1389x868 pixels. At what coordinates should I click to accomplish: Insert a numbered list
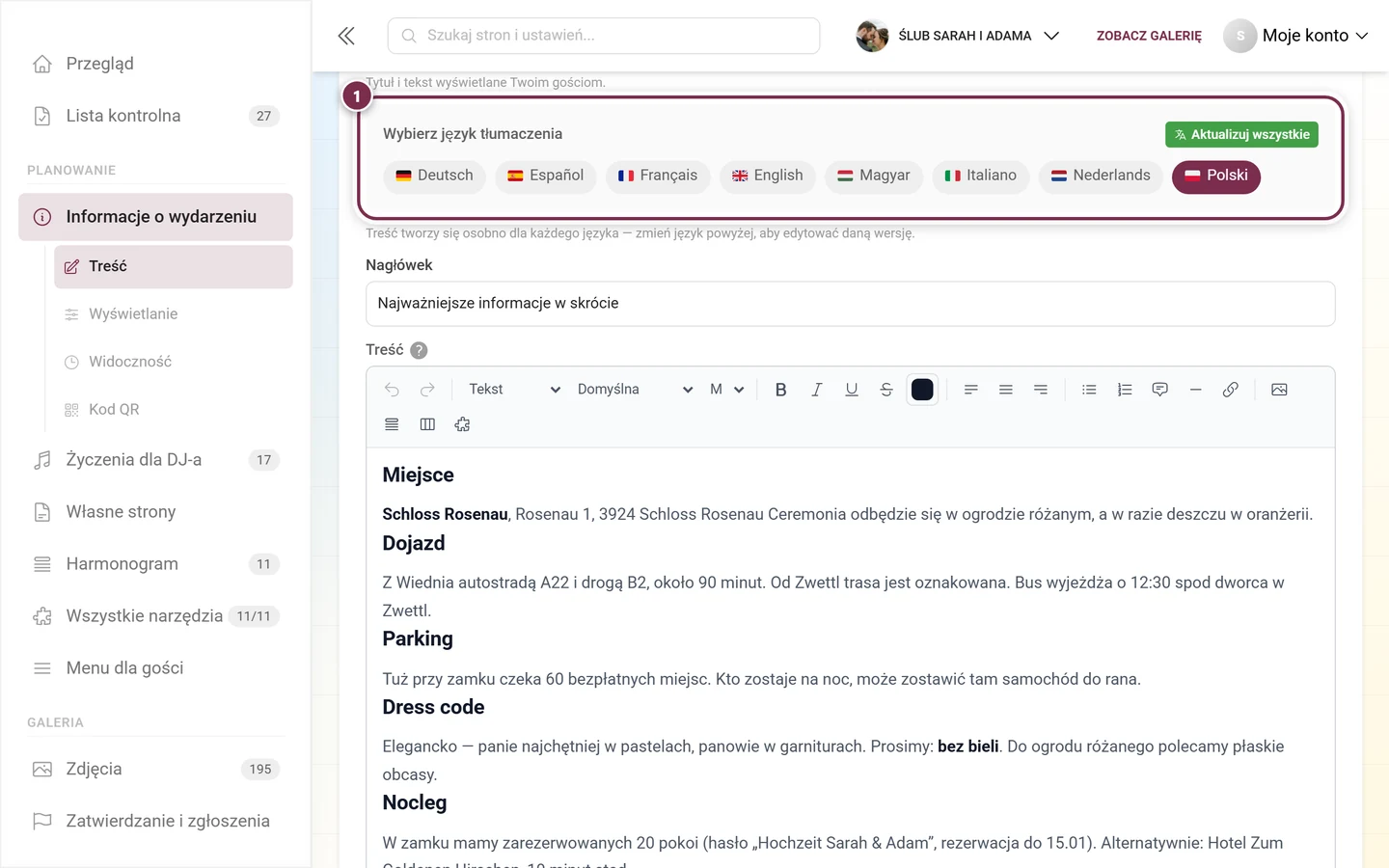coord(1125,390)
